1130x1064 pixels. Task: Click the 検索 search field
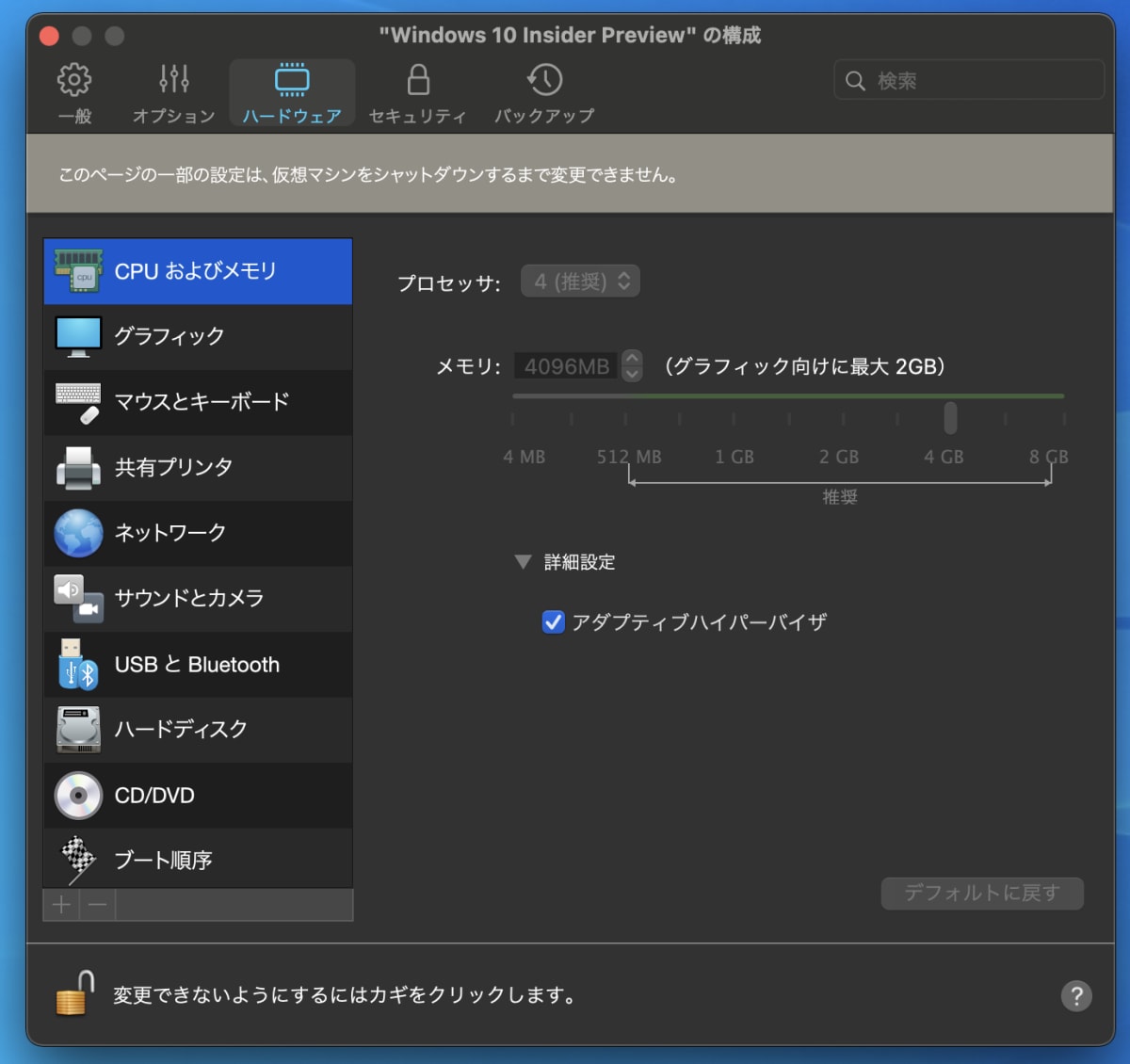pyautogui.click(x=969, y=80)
